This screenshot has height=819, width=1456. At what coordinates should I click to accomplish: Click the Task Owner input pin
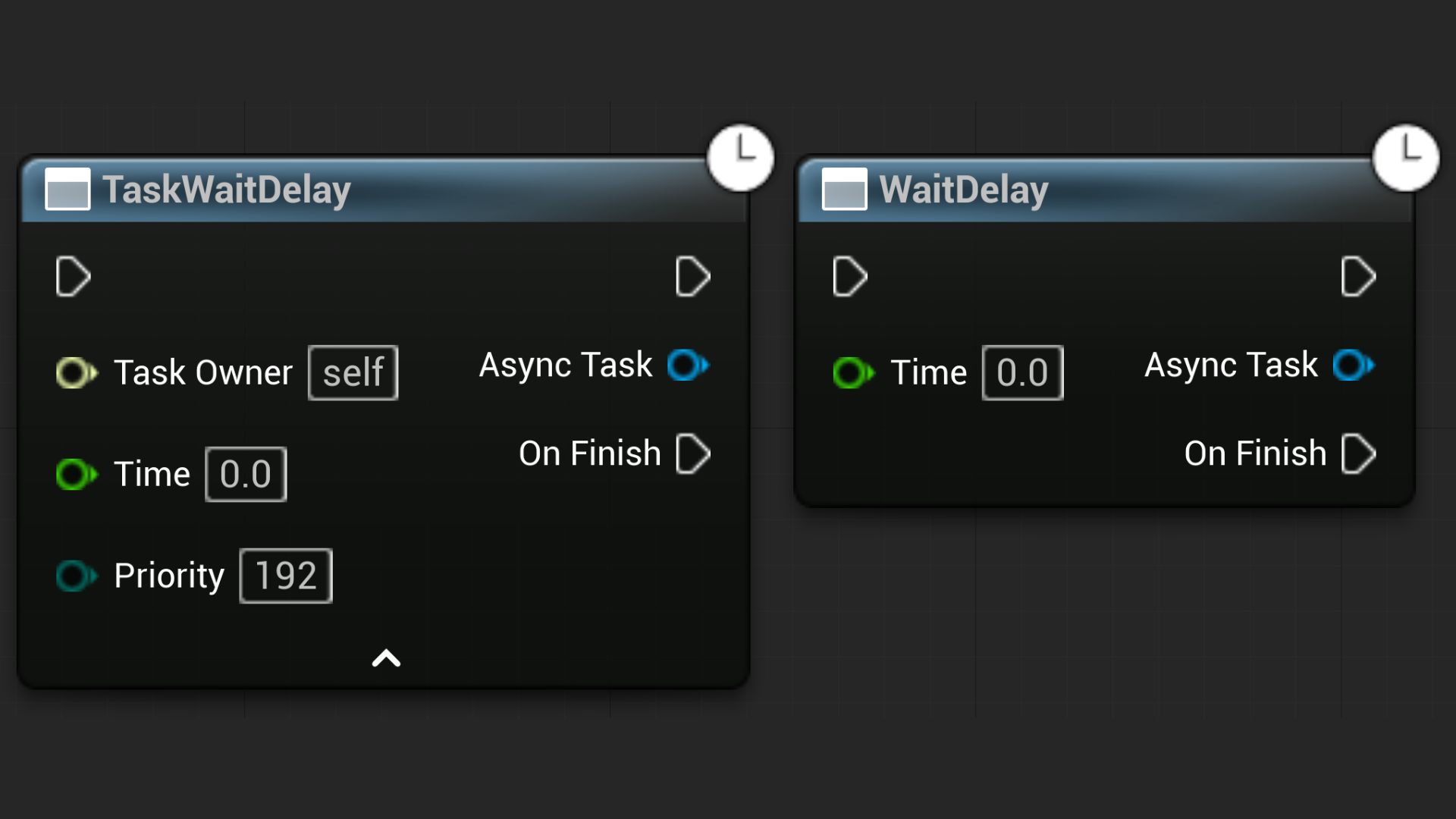(x=75, y=372)
